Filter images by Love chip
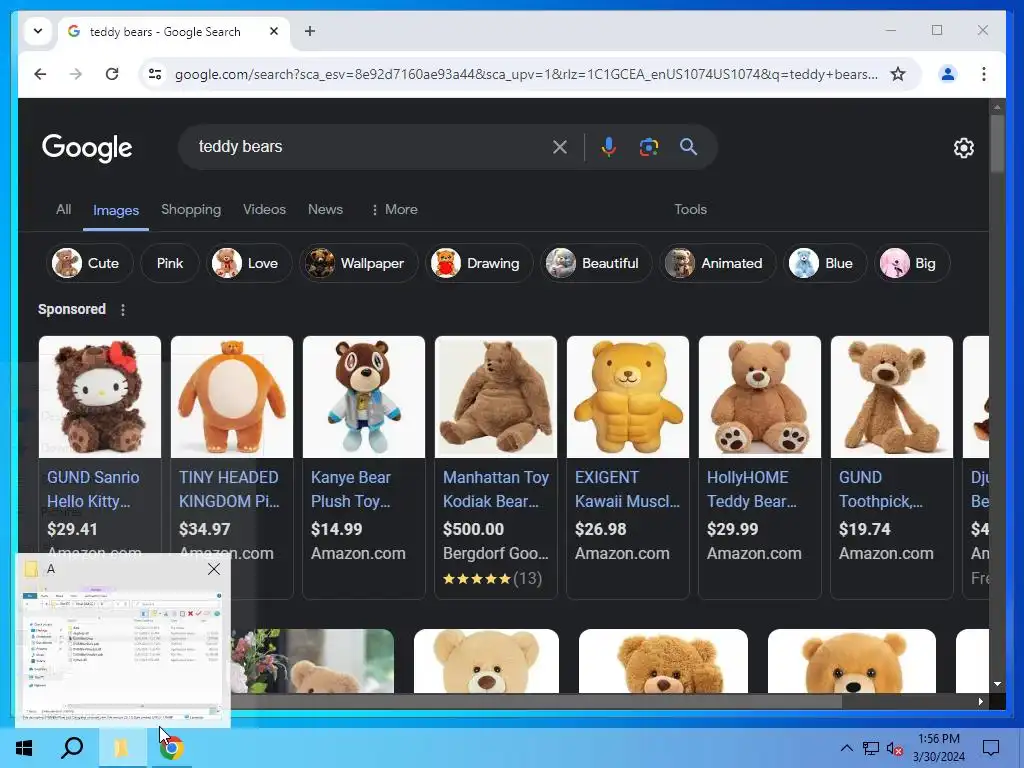 pos(249,263)
